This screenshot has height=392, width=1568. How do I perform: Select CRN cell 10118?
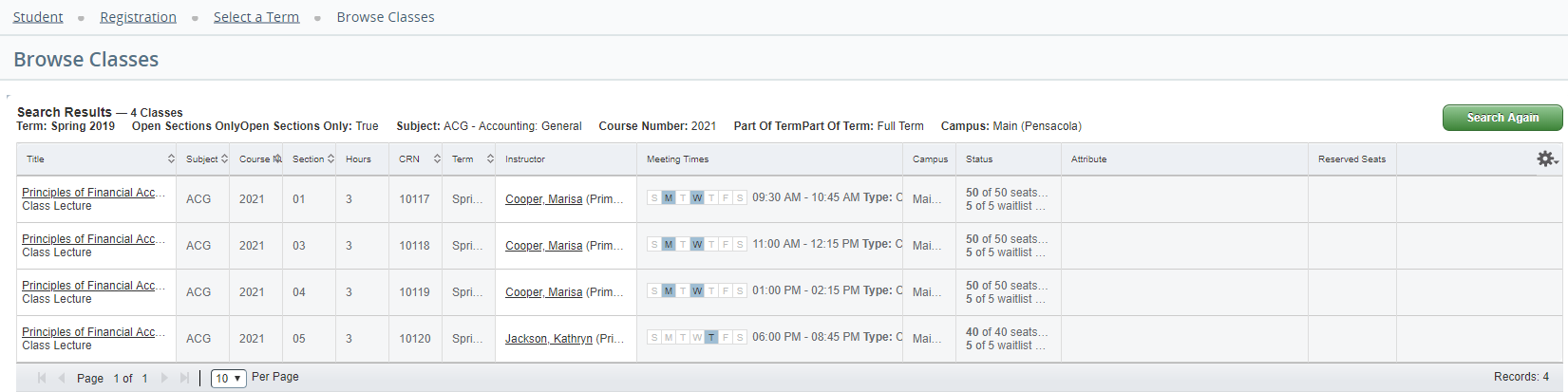414,246
